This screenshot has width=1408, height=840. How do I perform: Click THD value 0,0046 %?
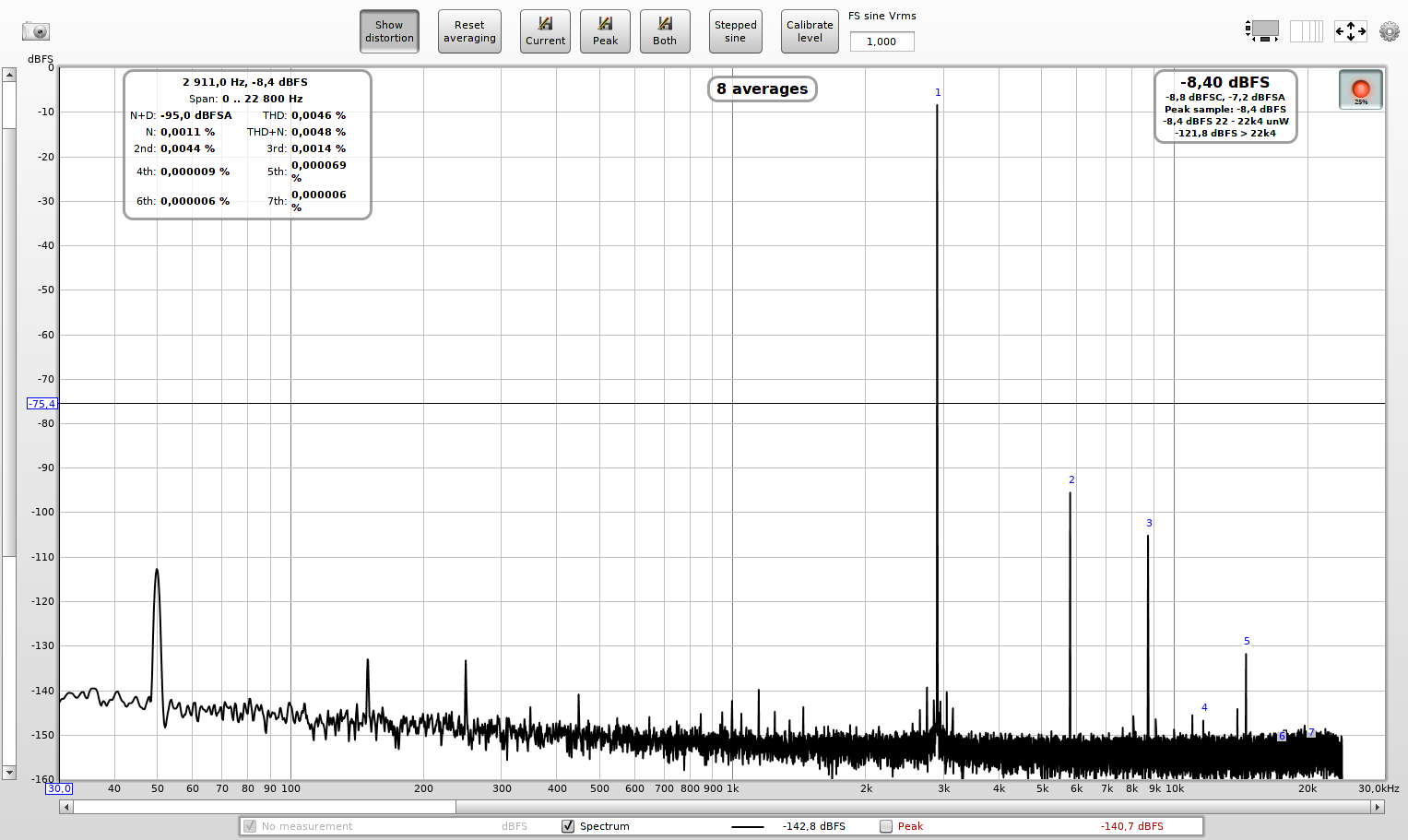318,115
